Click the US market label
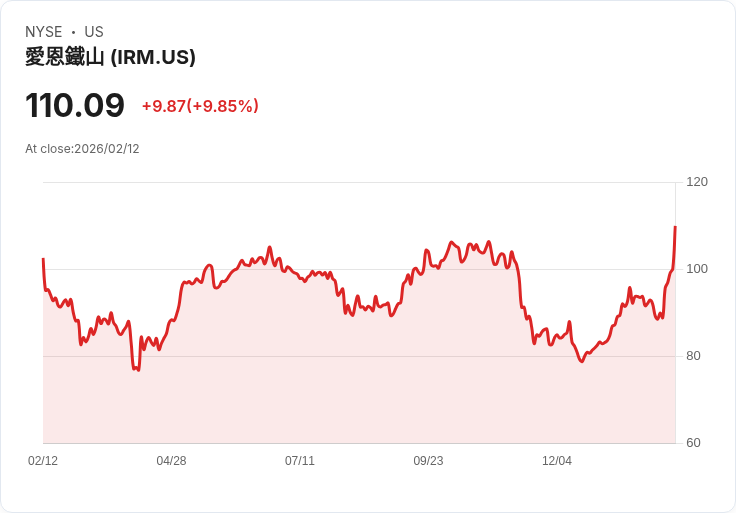Screen dimensions: 736x513 [x=94, y=32]
